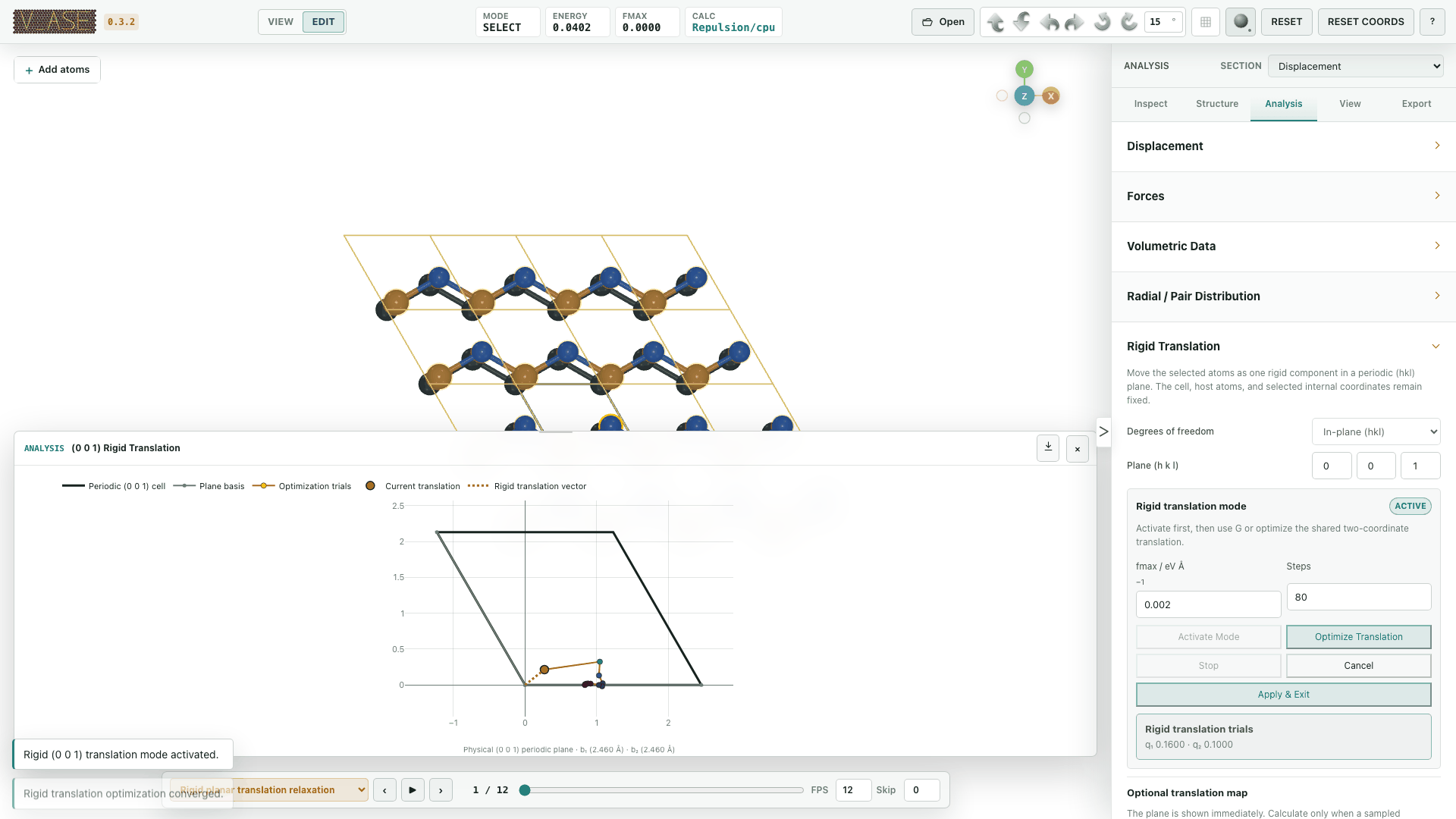Screen dimensions: 1456x819
Task: Click the clockwise roll icon
Action: click(1129, 22)
